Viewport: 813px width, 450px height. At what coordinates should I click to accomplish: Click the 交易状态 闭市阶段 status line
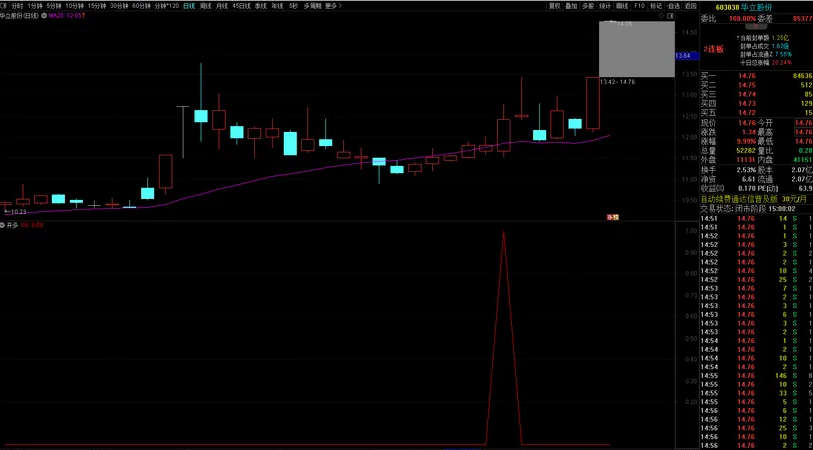click(x=748, y=208)
